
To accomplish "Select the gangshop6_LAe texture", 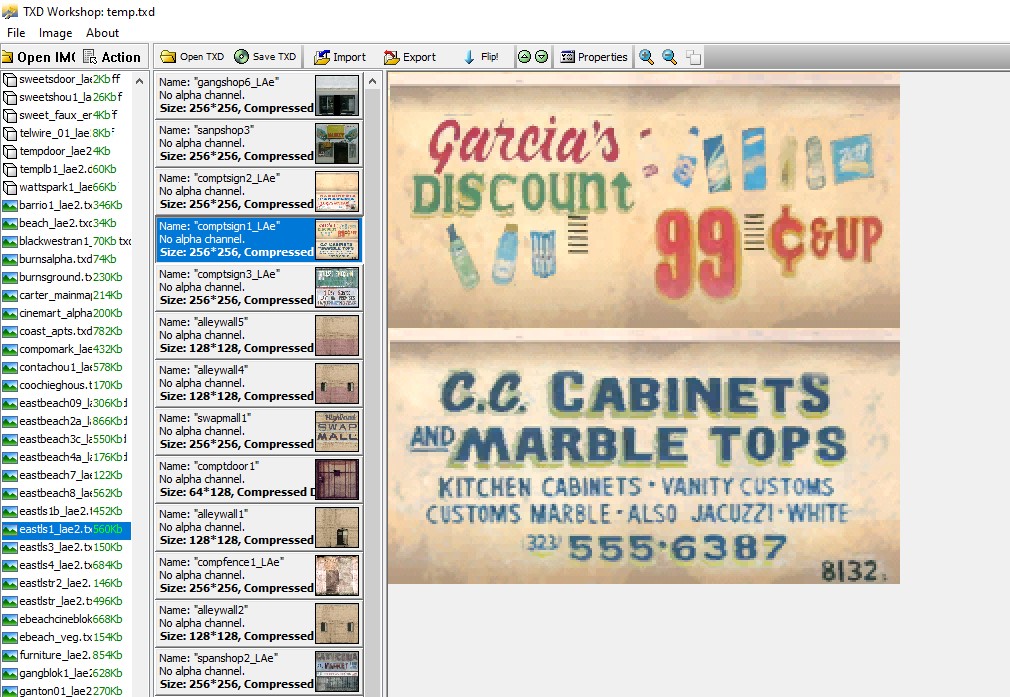I will [258, 95].
